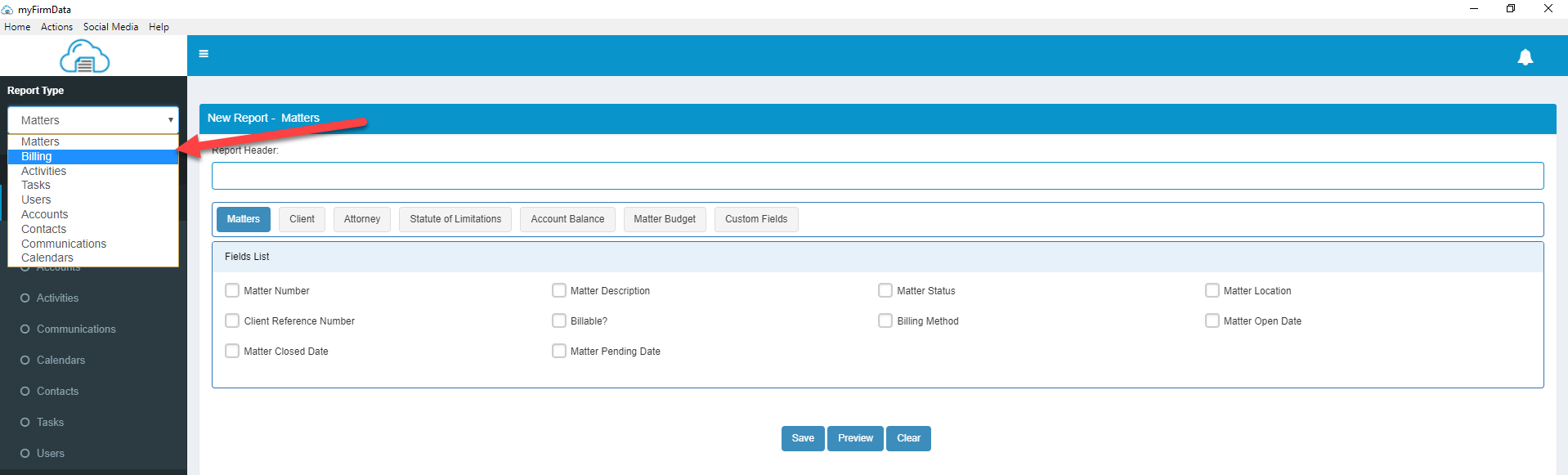
Task: Select Contacts from the Report Type list
Action: 93,229
